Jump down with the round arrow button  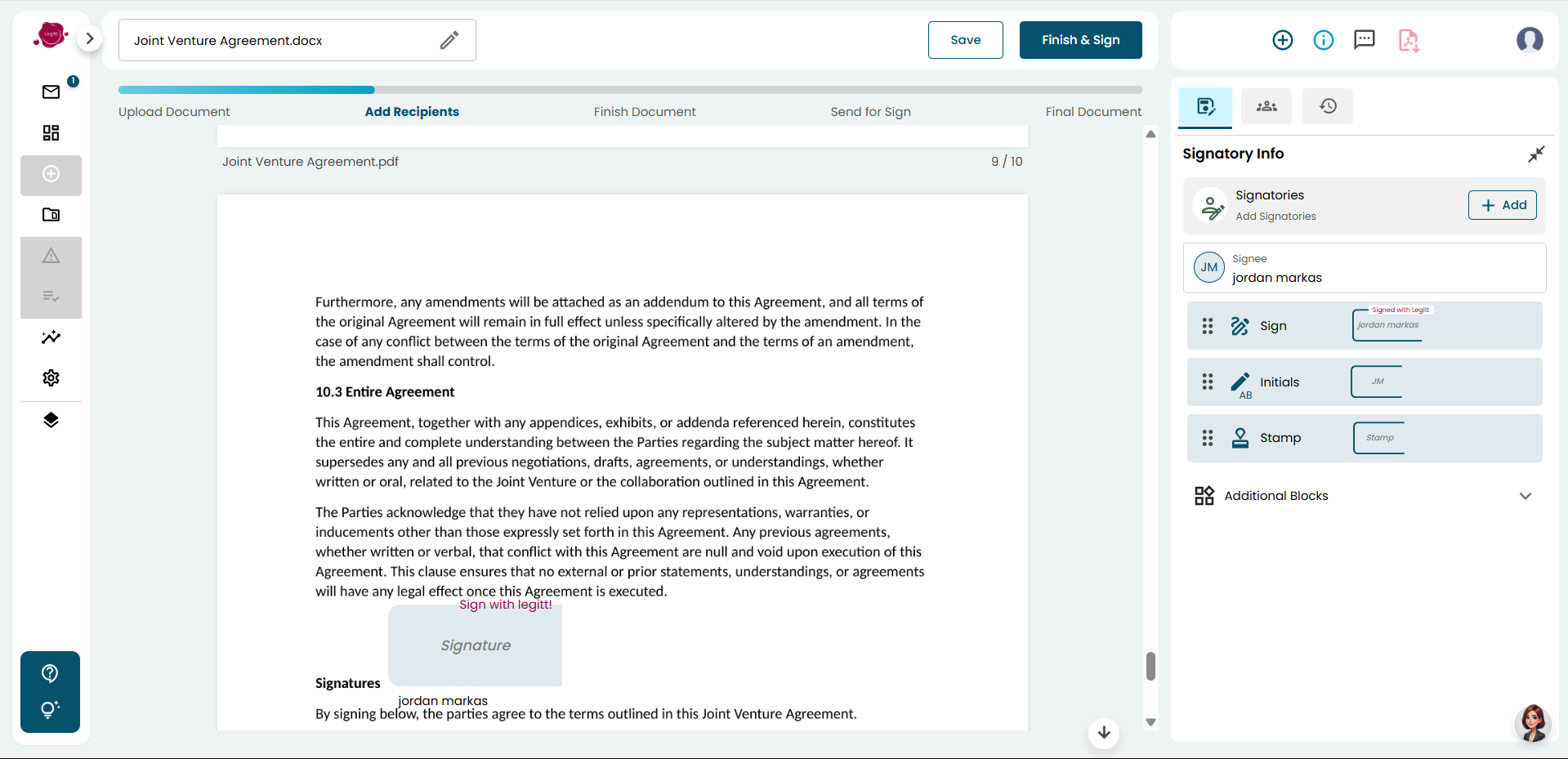point(1104,732)
